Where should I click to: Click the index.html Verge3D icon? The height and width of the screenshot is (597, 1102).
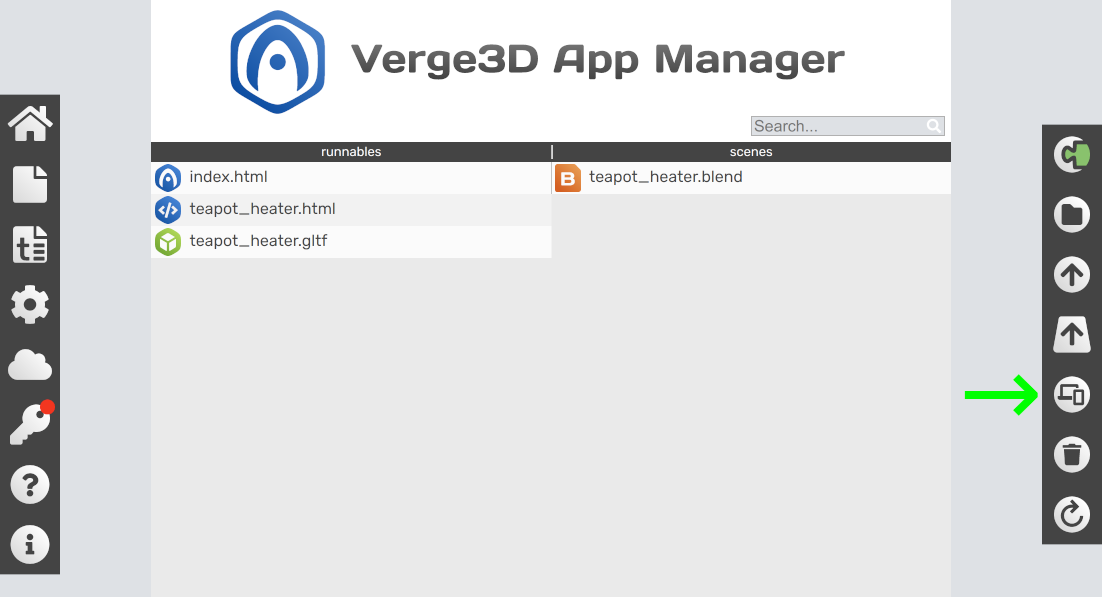(x=168, y=178)
